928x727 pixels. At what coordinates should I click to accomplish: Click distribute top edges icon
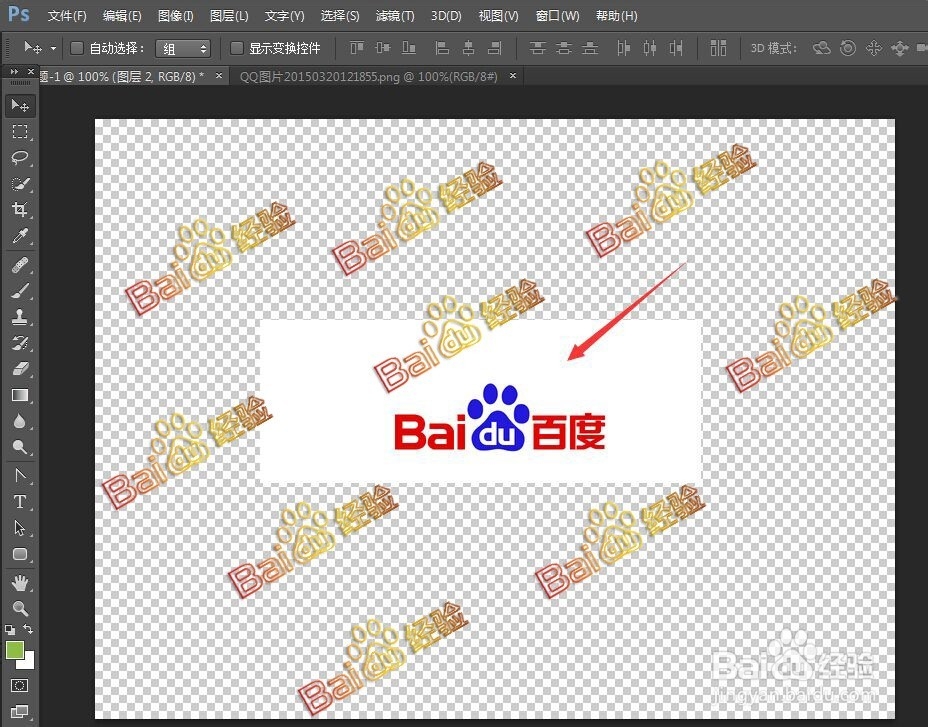537,48
